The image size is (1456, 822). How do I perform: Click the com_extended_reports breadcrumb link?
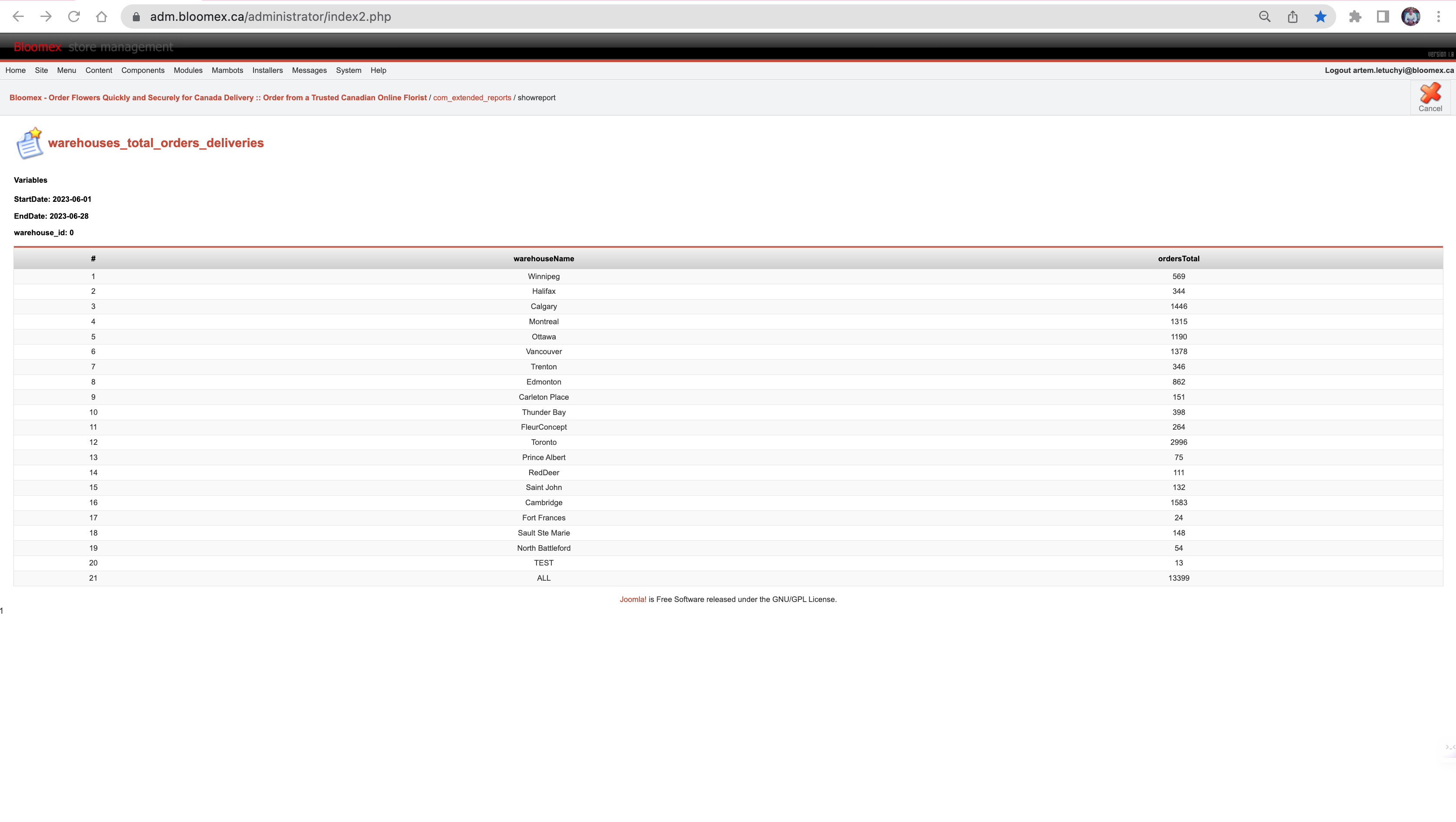(x=472, y=98)
